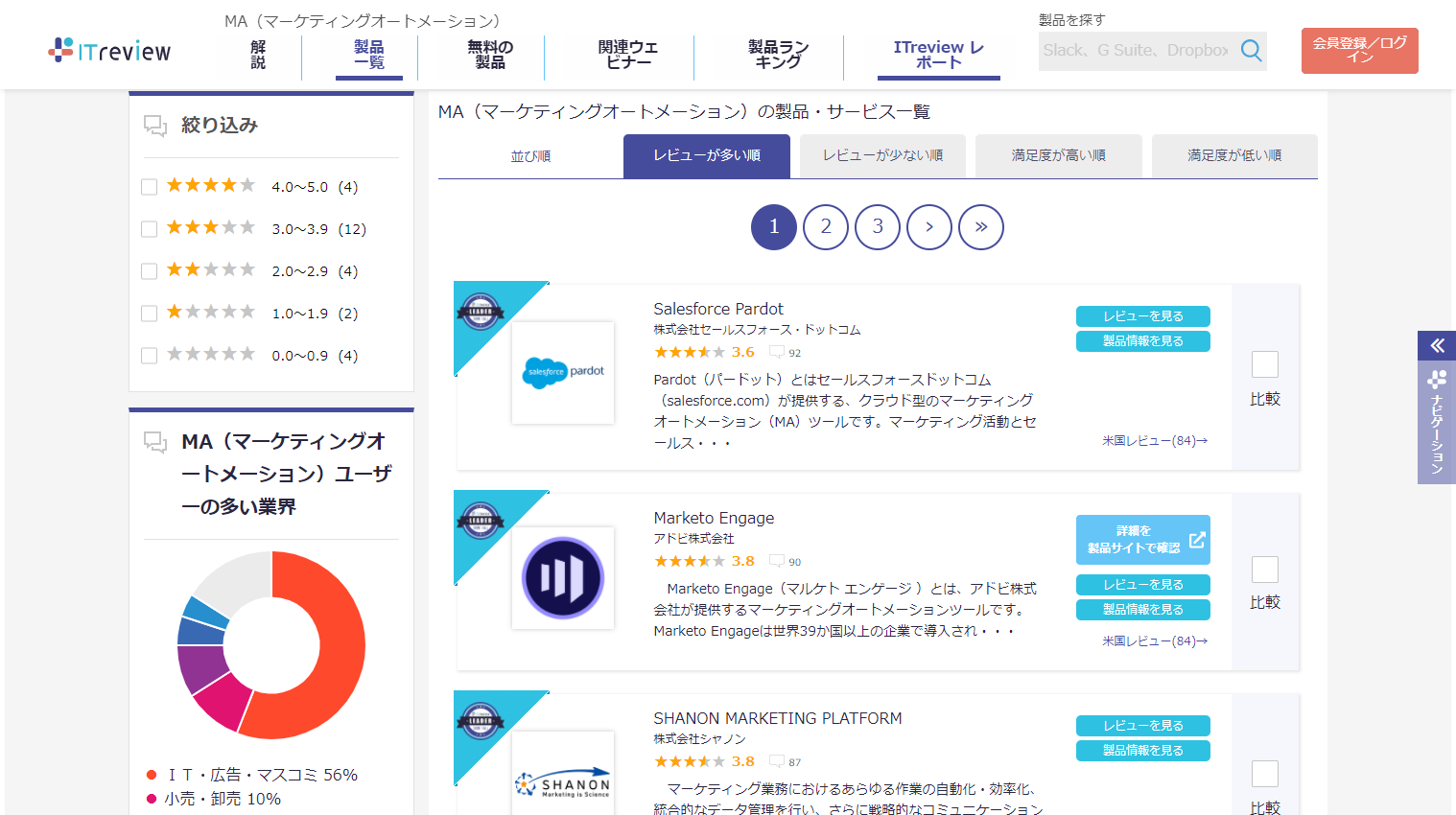Open the Marketo Engage title link
This screenshot has height=815, width=1456.
click(x=714, y=518)
